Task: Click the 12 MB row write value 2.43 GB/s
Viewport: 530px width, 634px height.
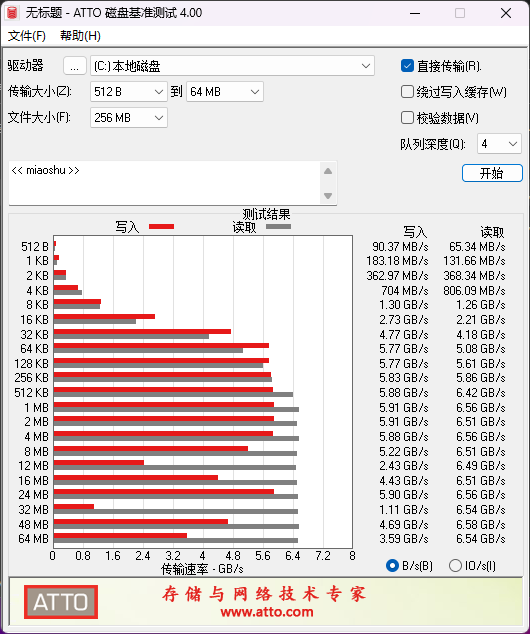Action: coord(403,466)
